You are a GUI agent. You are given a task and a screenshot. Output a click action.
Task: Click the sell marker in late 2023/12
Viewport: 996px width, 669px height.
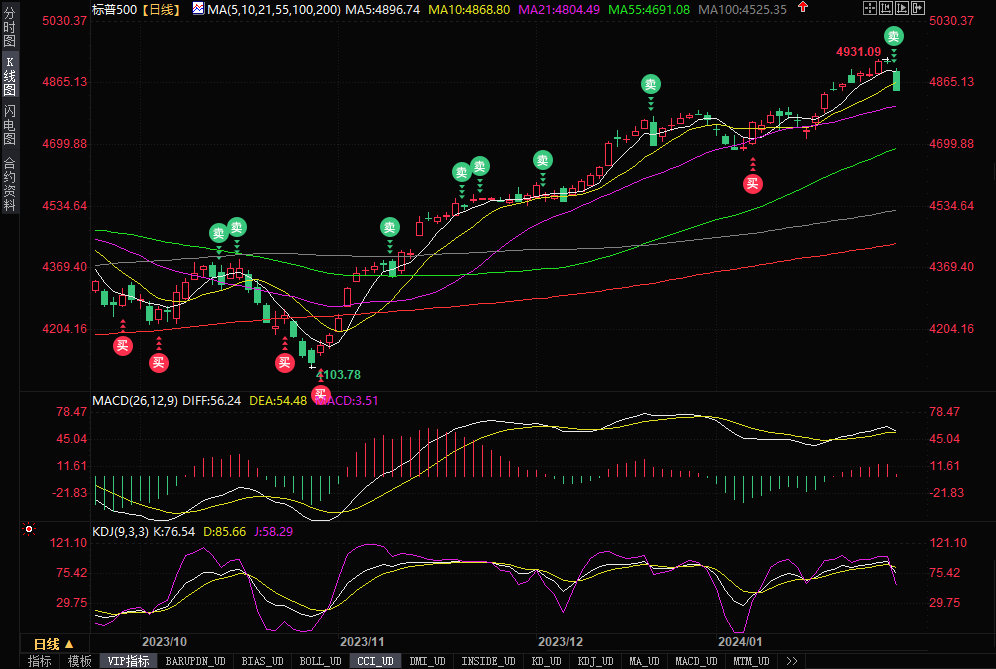[651, 85]
